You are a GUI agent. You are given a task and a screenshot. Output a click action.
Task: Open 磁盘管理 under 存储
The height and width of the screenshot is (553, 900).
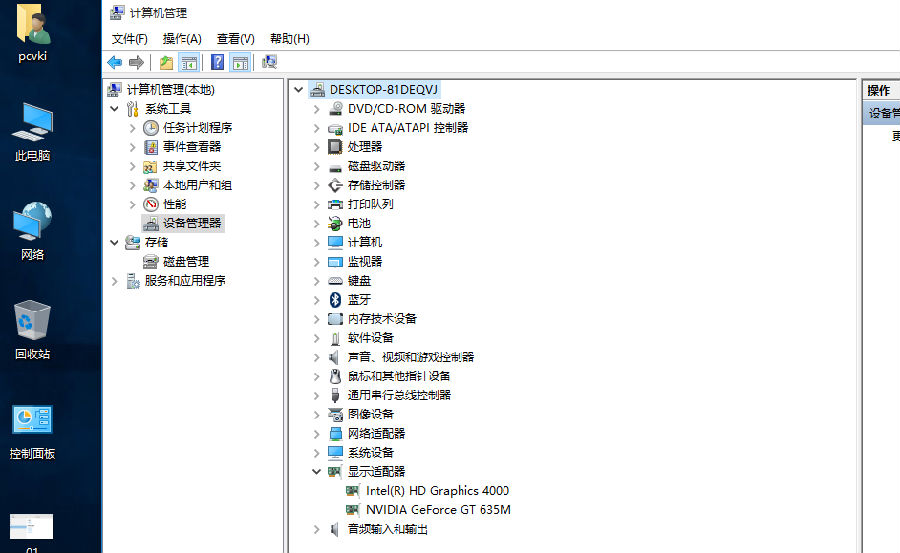[x=185, y=262]
